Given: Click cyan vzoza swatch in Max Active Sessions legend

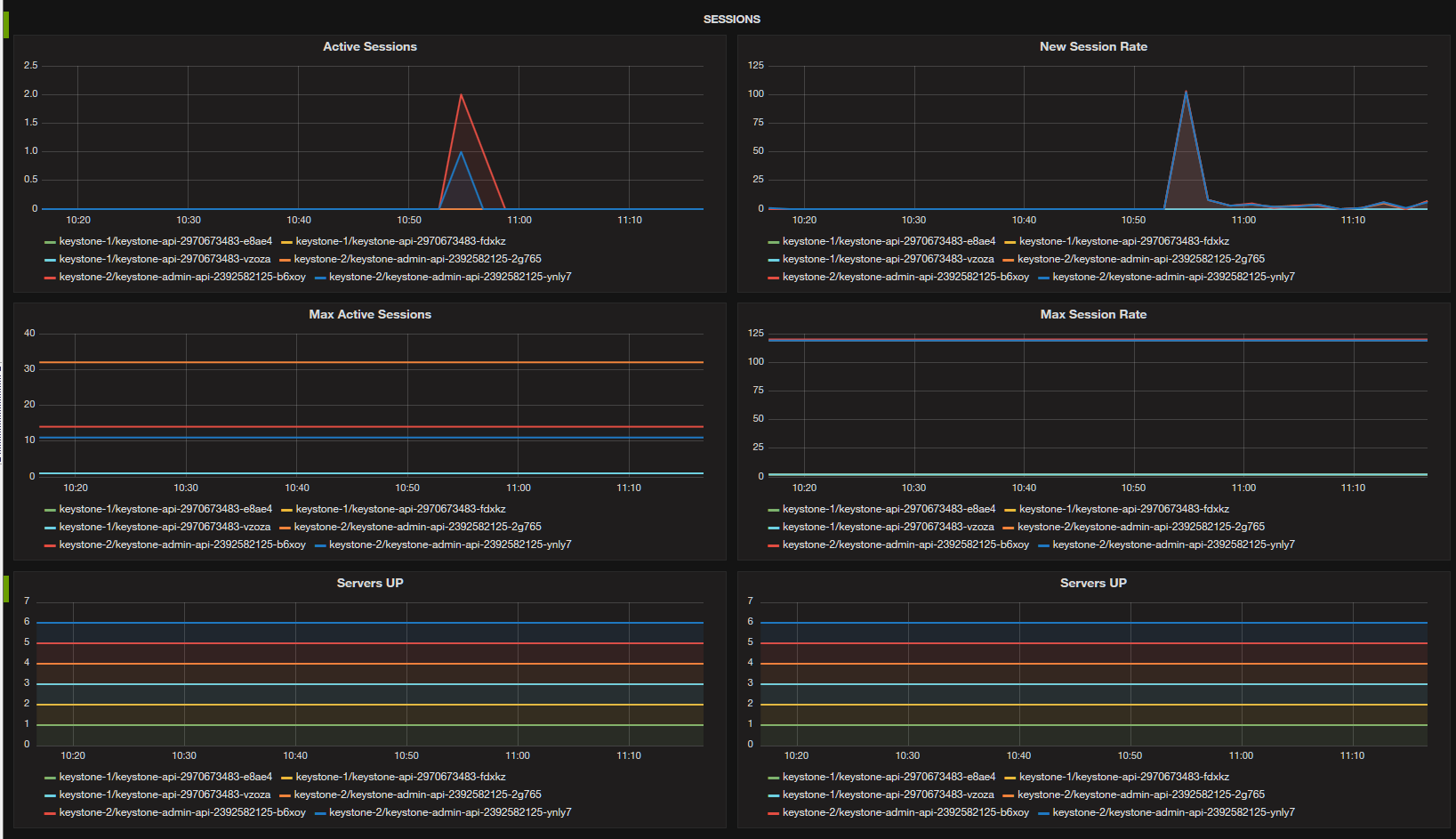Looking at the screenshot, I should click(51, 528).
